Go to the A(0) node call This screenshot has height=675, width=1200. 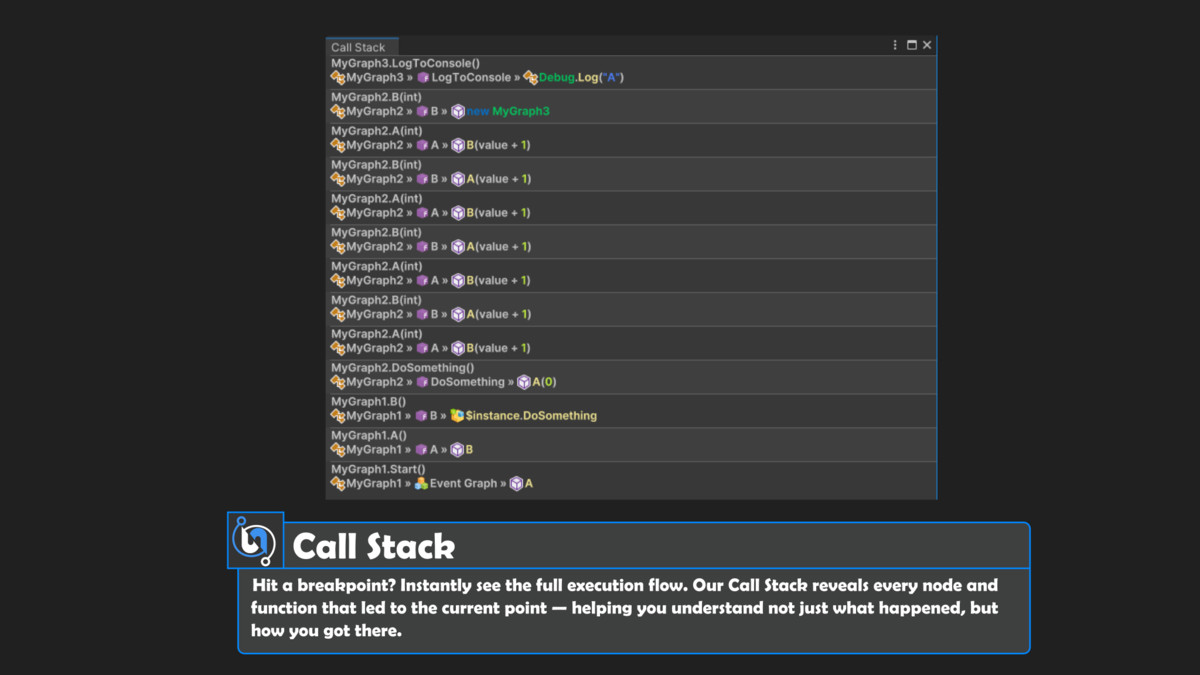point(544,382)
